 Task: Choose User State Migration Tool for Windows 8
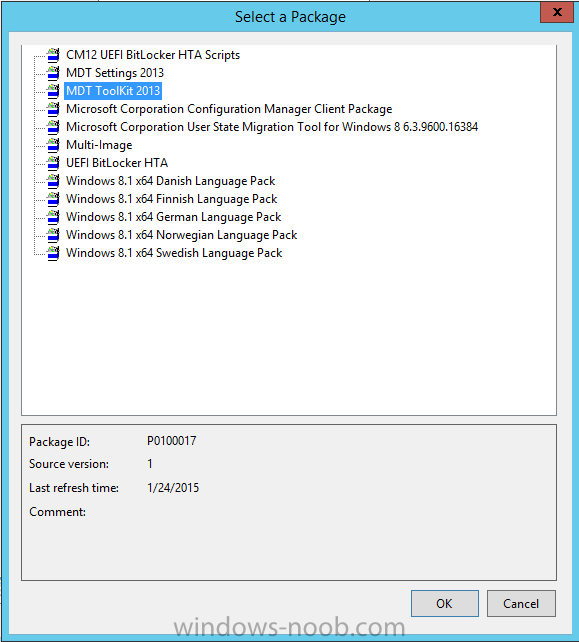(x=272, y=127)
